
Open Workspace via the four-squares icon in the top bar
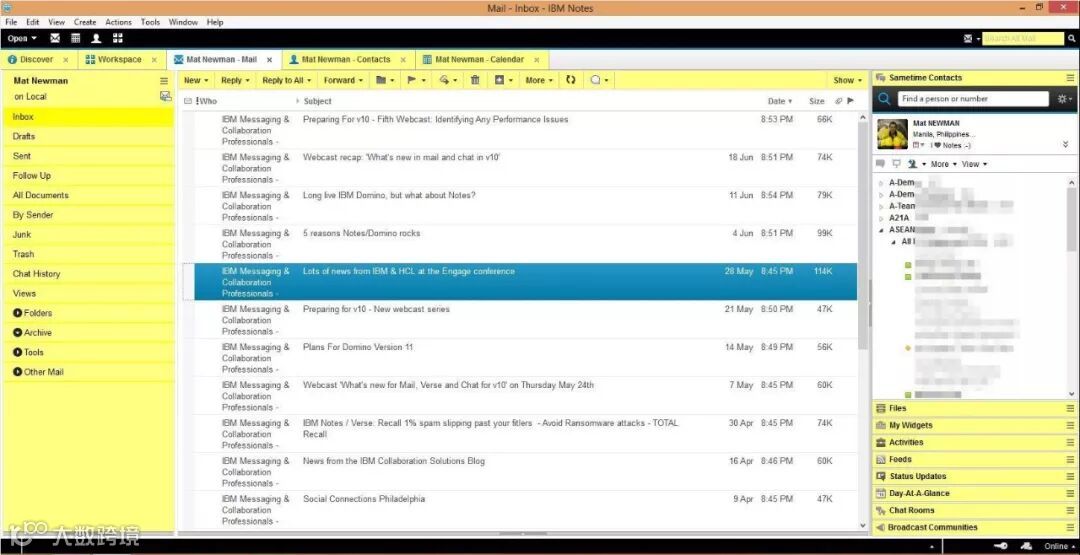tap(118, 39)
